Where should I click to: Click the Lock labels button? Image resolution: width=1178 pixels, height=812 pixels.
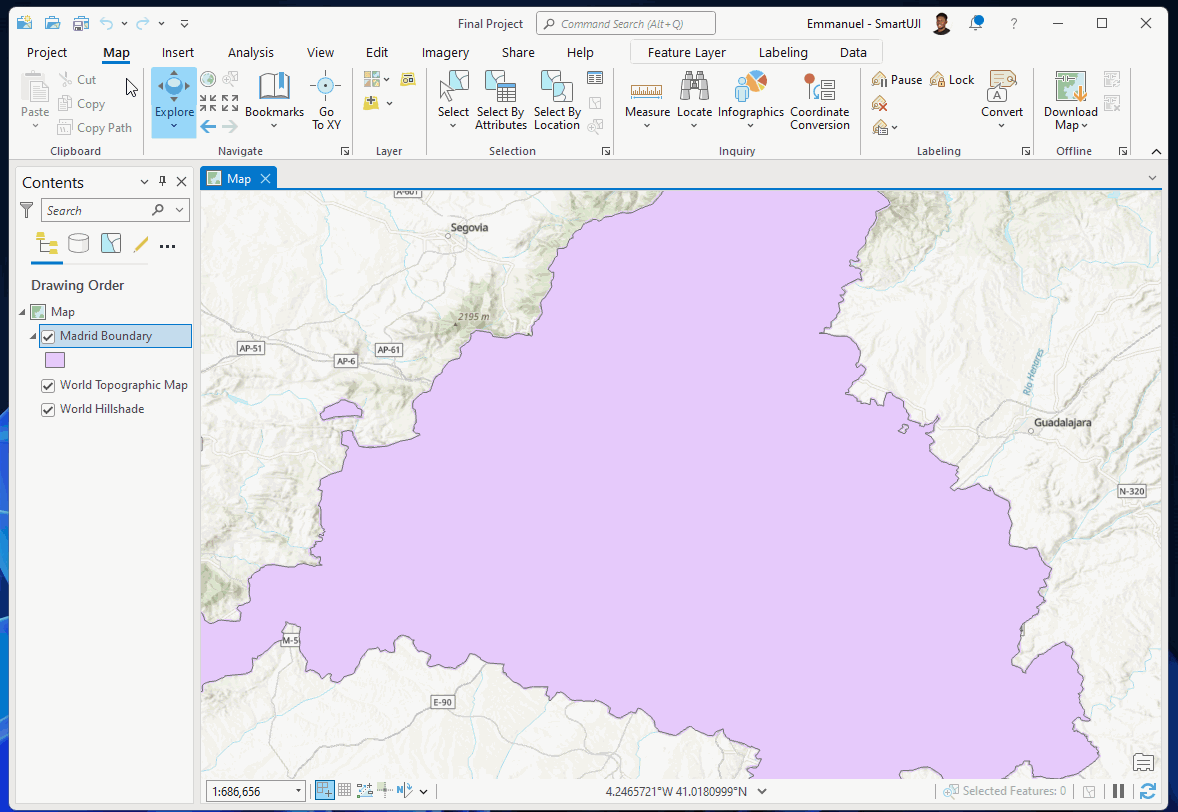pyautogui.click(x=952, y=80)
